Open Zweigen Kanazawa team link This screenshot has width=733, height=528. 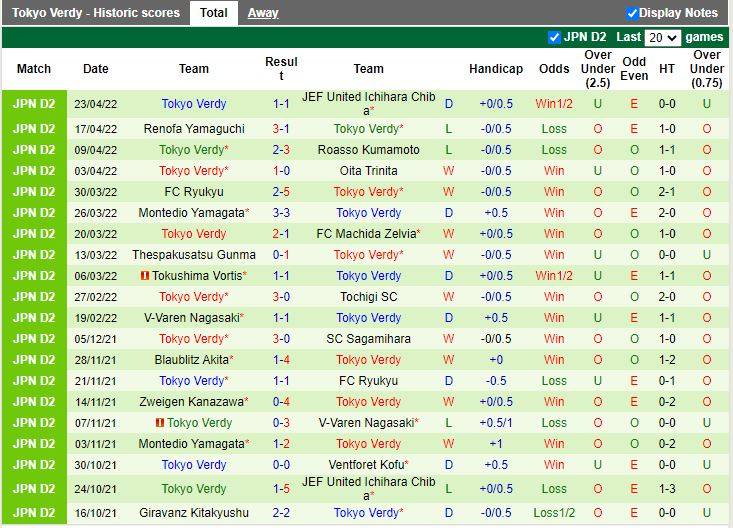coord(194,402)
